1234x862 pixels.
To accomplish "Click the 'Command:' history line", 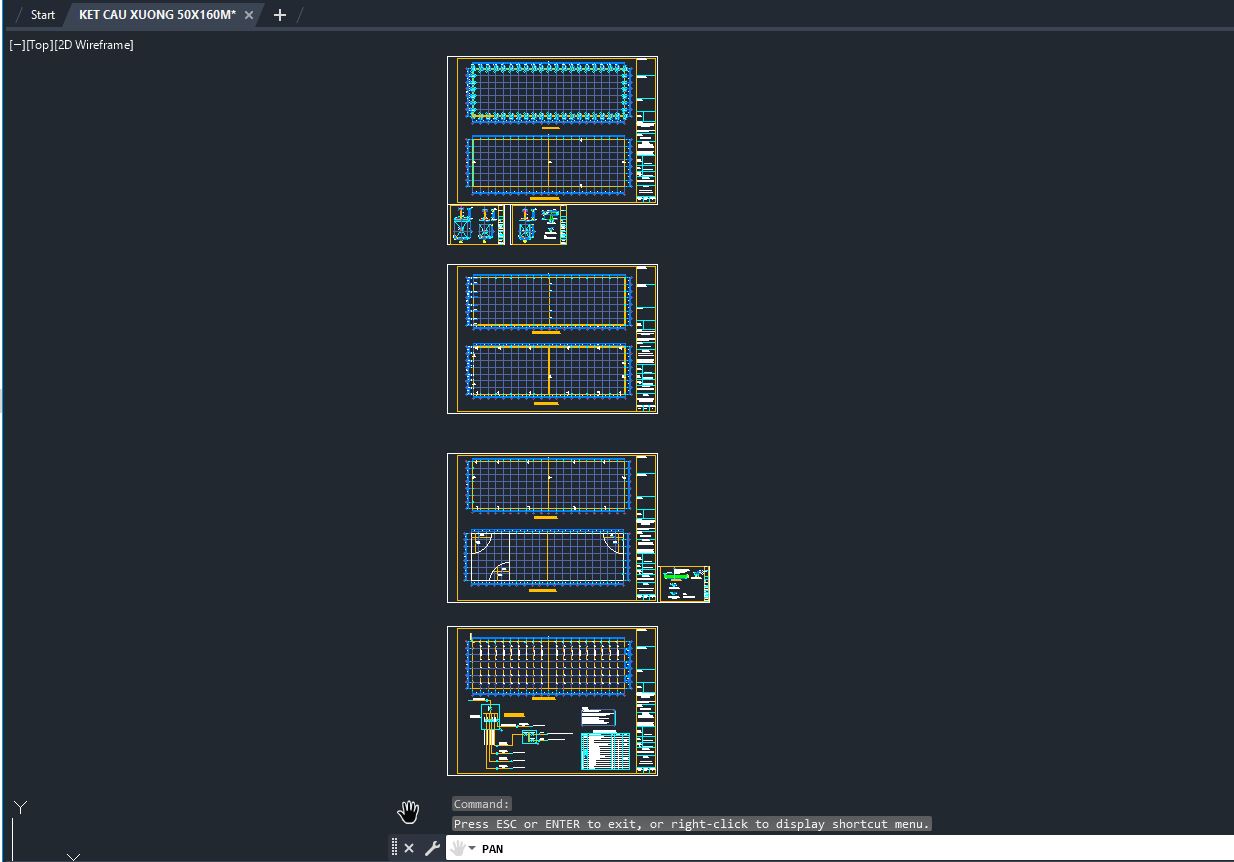I will pos(482,804).
